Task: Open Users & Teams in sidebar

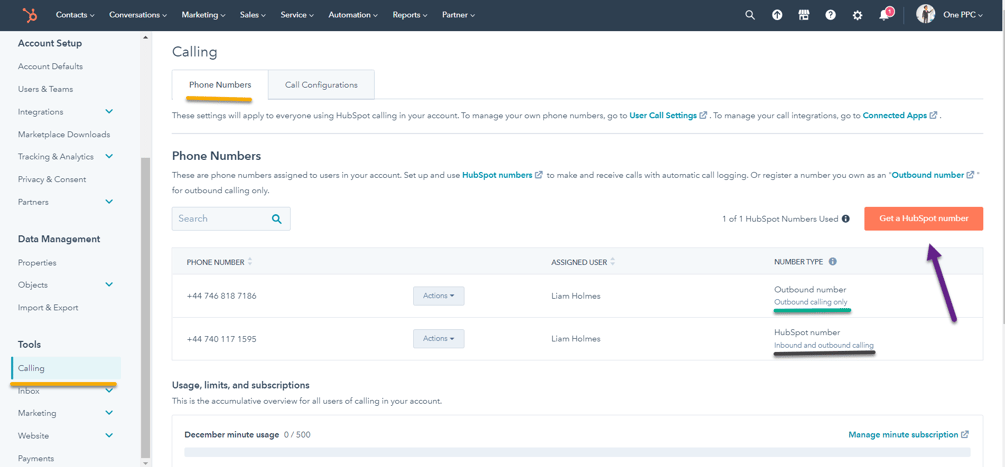Action: 46,89
